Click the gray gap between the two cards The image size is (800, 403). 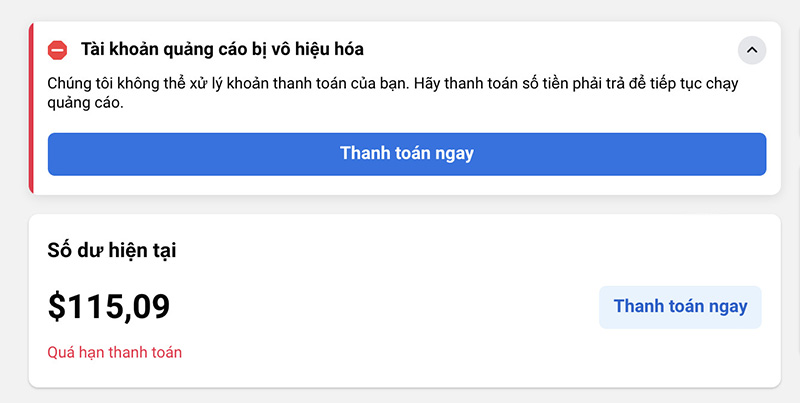400,204
